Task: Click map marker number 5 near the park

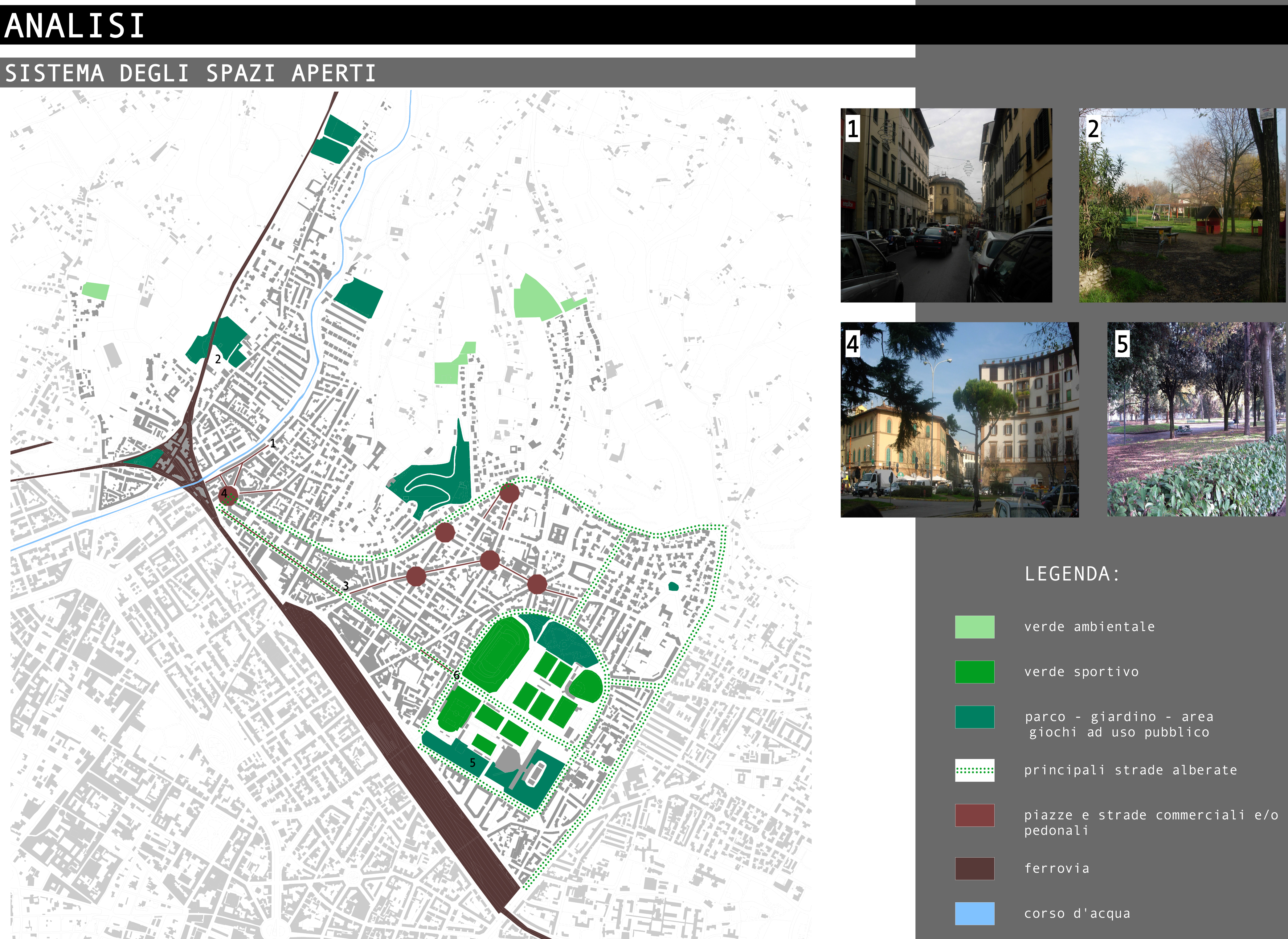Action: [472, 763]
